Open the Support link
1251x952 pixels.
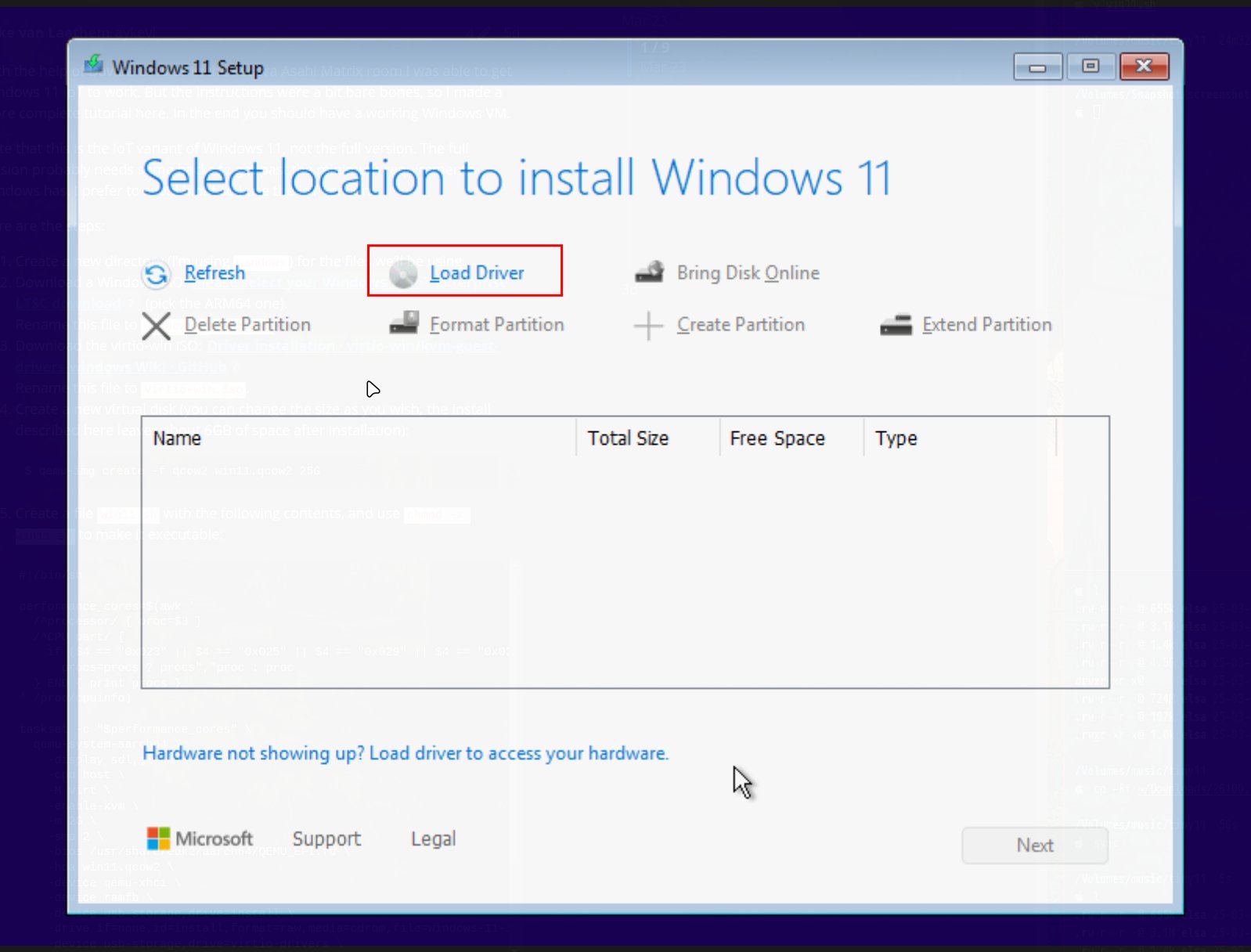(x=326, y=839)
